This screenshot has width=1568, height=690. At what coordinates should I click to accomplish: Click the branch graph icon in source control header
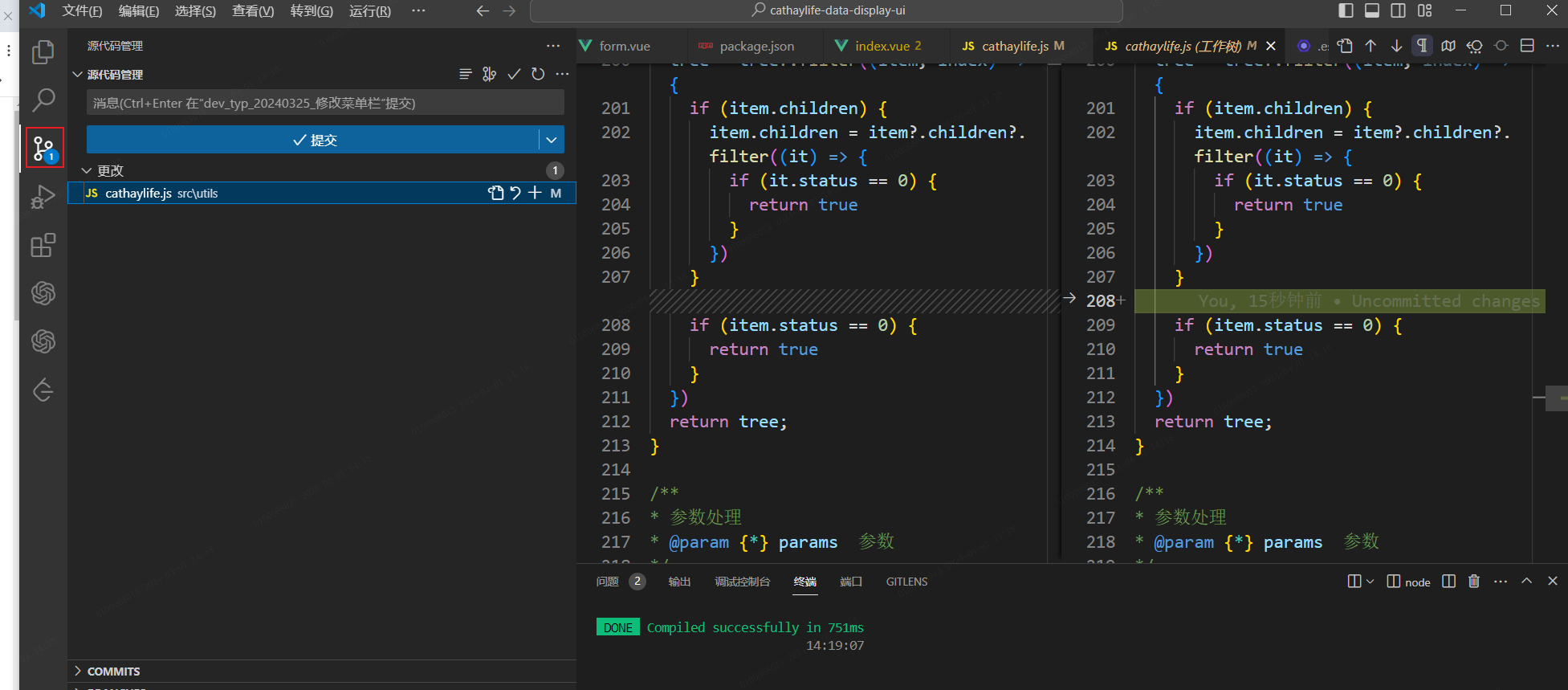[489, 74]
